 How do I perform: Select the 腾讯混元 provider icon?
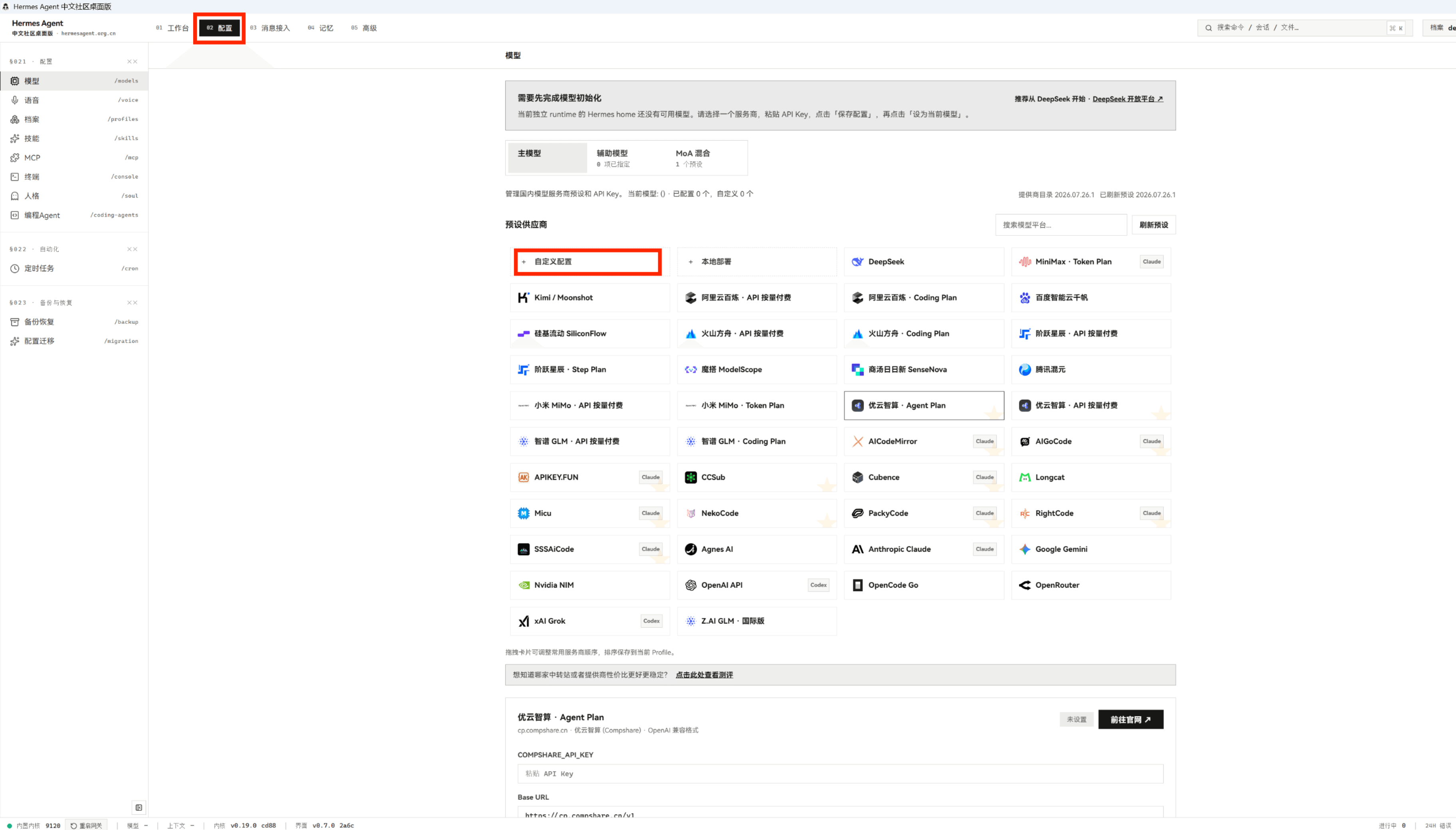[1025, 369]
